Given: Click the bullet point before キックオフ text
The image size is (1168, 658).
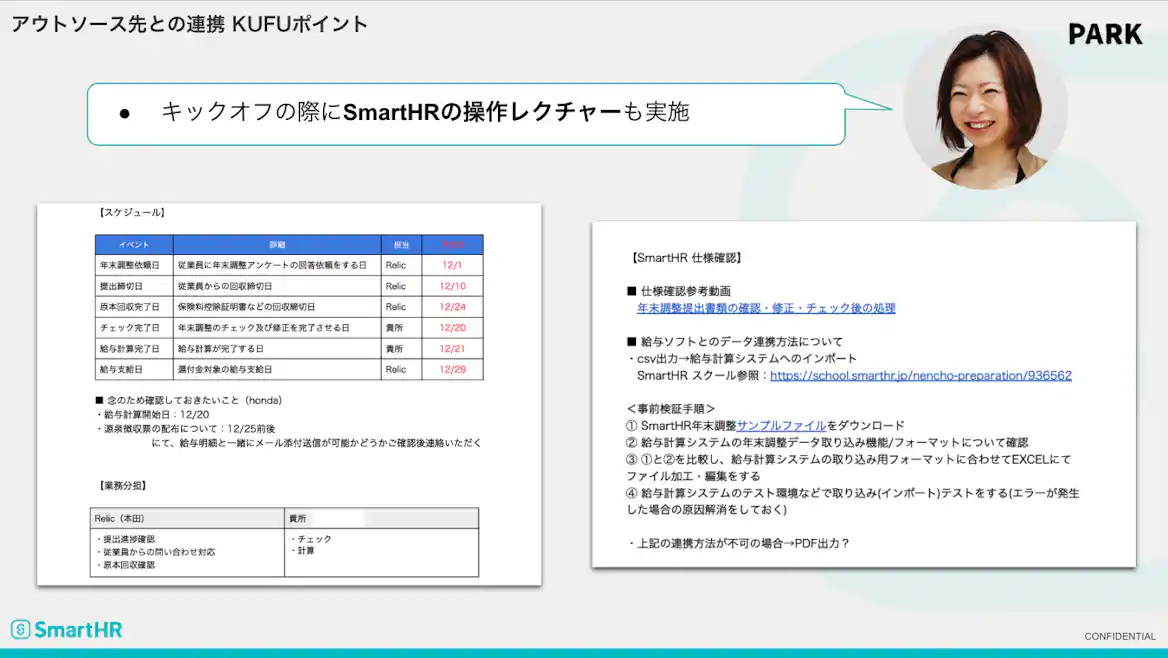Looking at the screenshot, I should pyautogui.click(x=125, y=115).
